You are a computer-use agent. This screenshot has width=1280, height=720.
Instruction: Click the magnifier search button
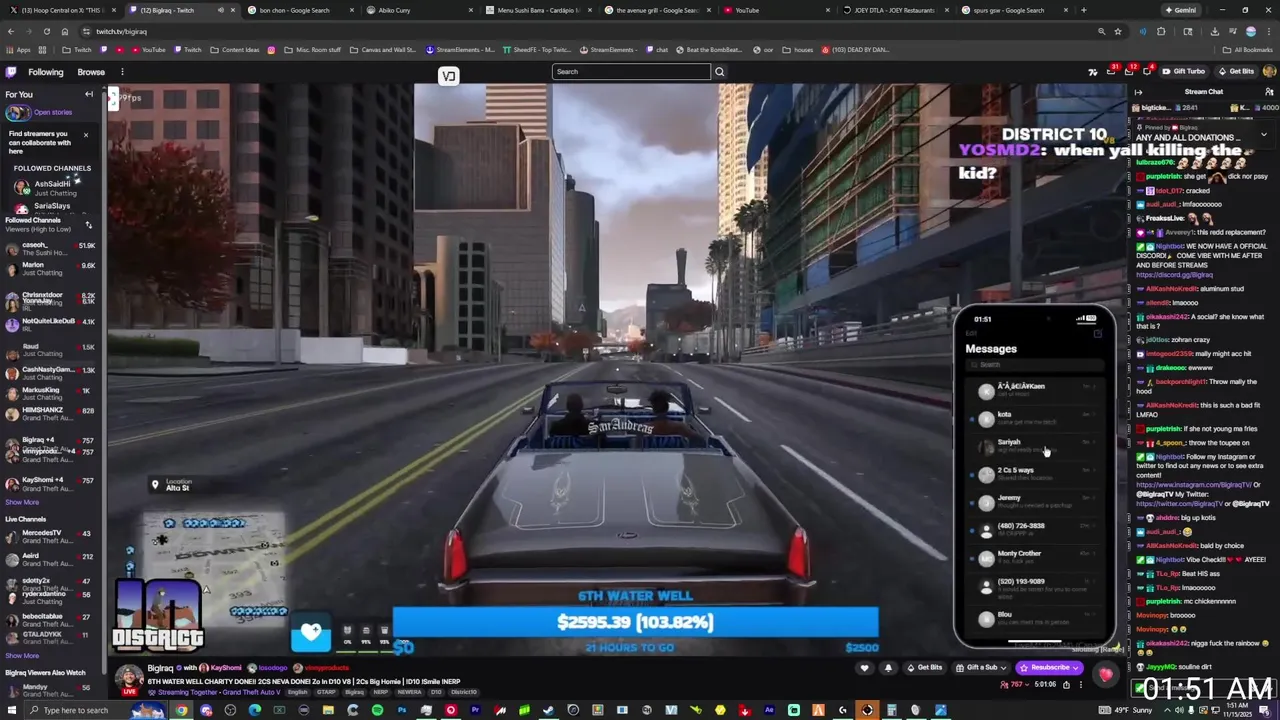(719, 72)
